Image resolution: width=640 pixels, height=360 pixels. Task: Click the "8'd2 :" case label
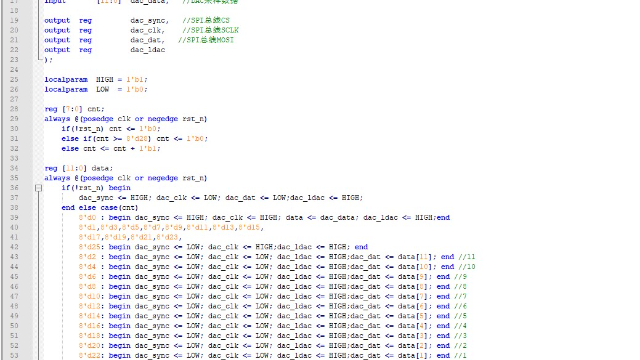(91, 257)
